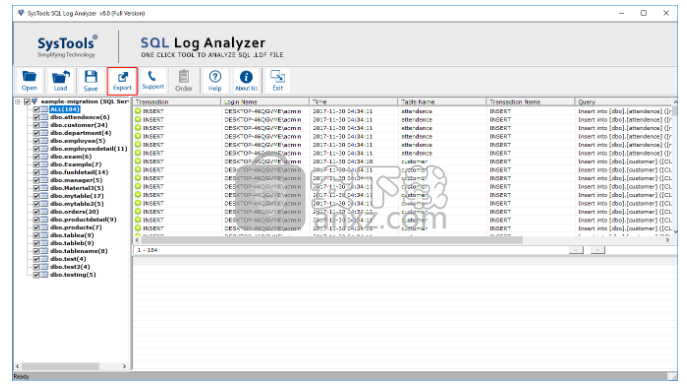Select dbo.text2(4) tree item

click(70, 267)
